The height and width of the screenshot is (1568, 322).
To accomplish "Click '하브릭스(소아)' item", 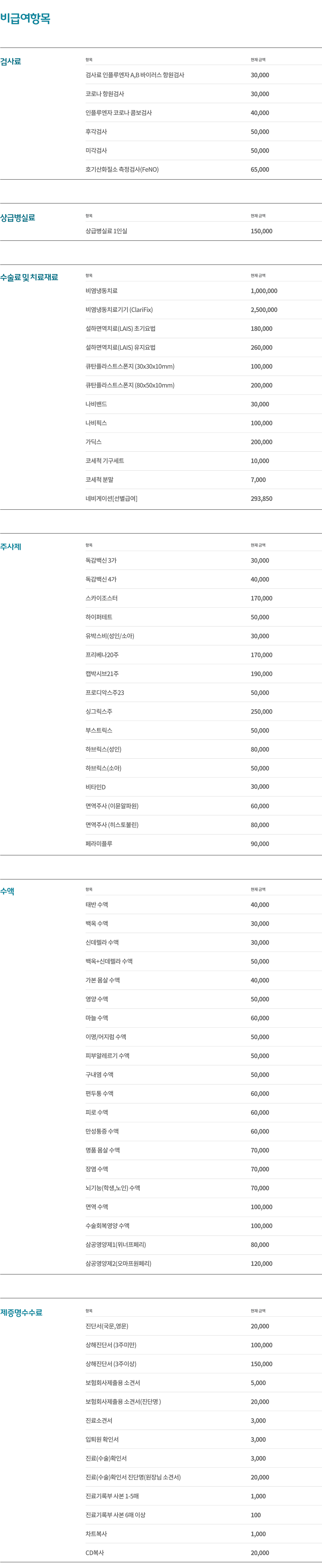I will tap(104, 768).
